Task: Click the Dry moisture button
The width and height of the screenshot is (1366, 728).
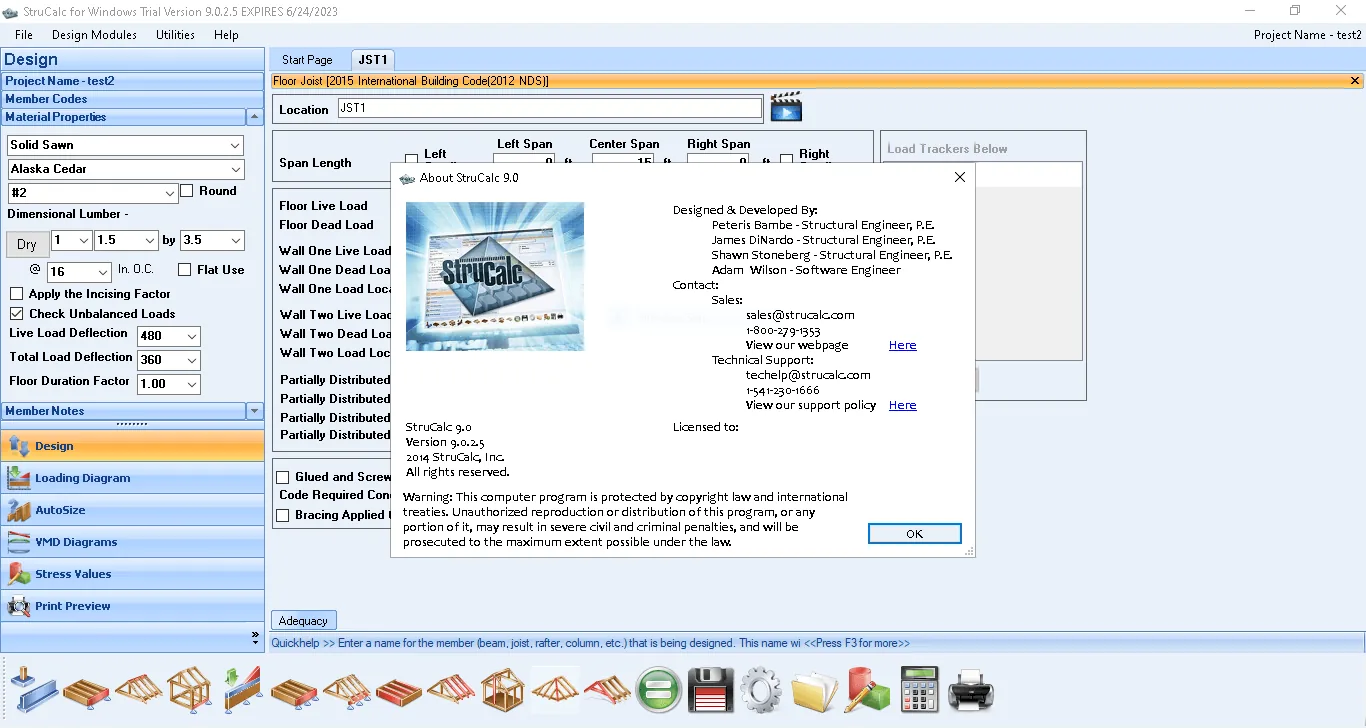Action: point(27,244)
